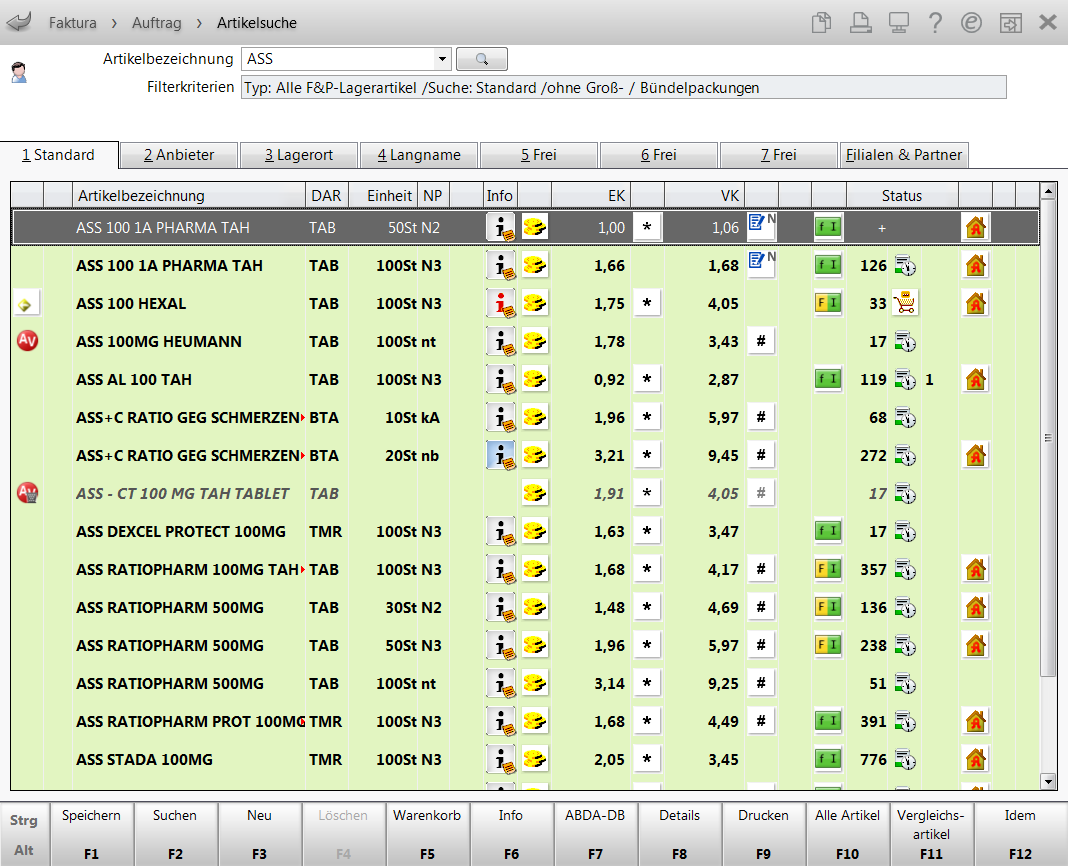Click asterisk box in ASS STADA 100MG row
Screen dimensions: 1068x866
(647, 759)
